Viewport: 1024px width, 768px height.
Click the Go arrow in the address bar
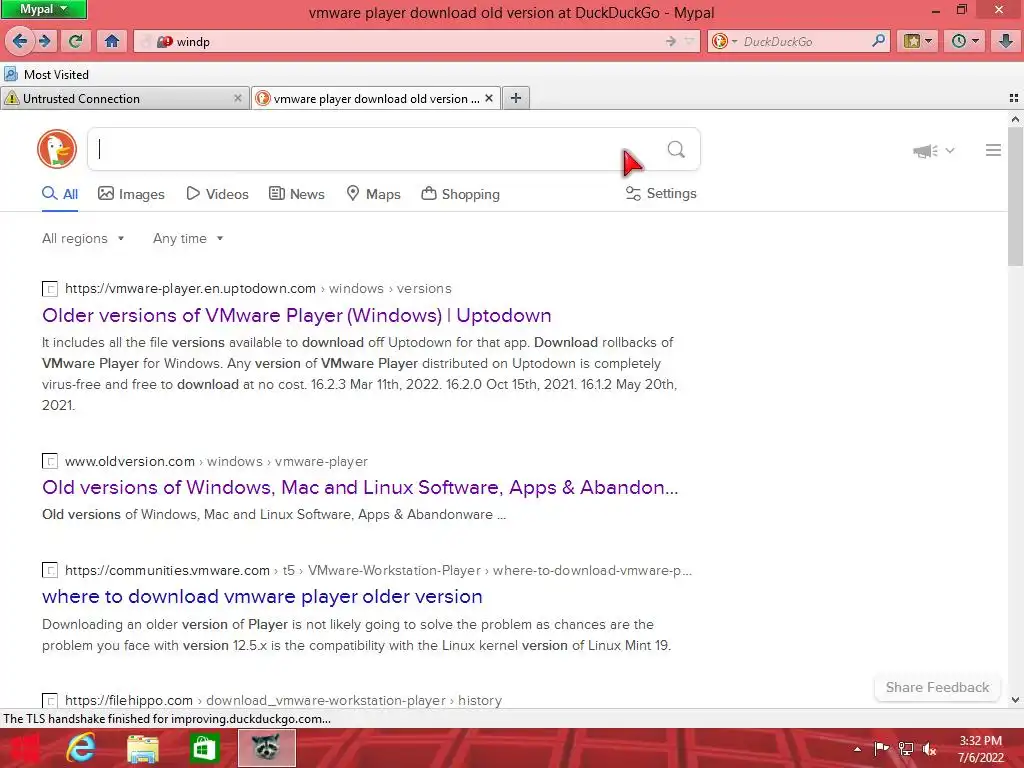[671, 41]
